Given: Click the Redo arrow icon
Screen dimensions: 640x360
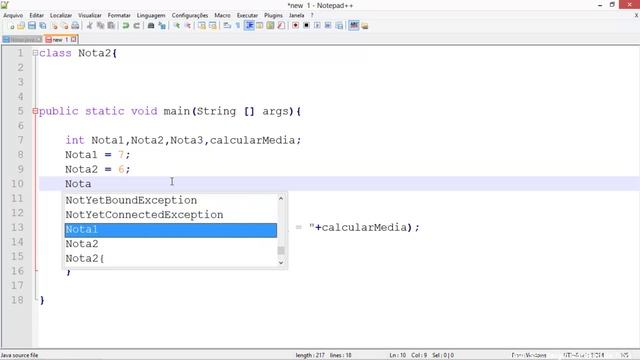Looking at the screenshot, I should [136, 26].
